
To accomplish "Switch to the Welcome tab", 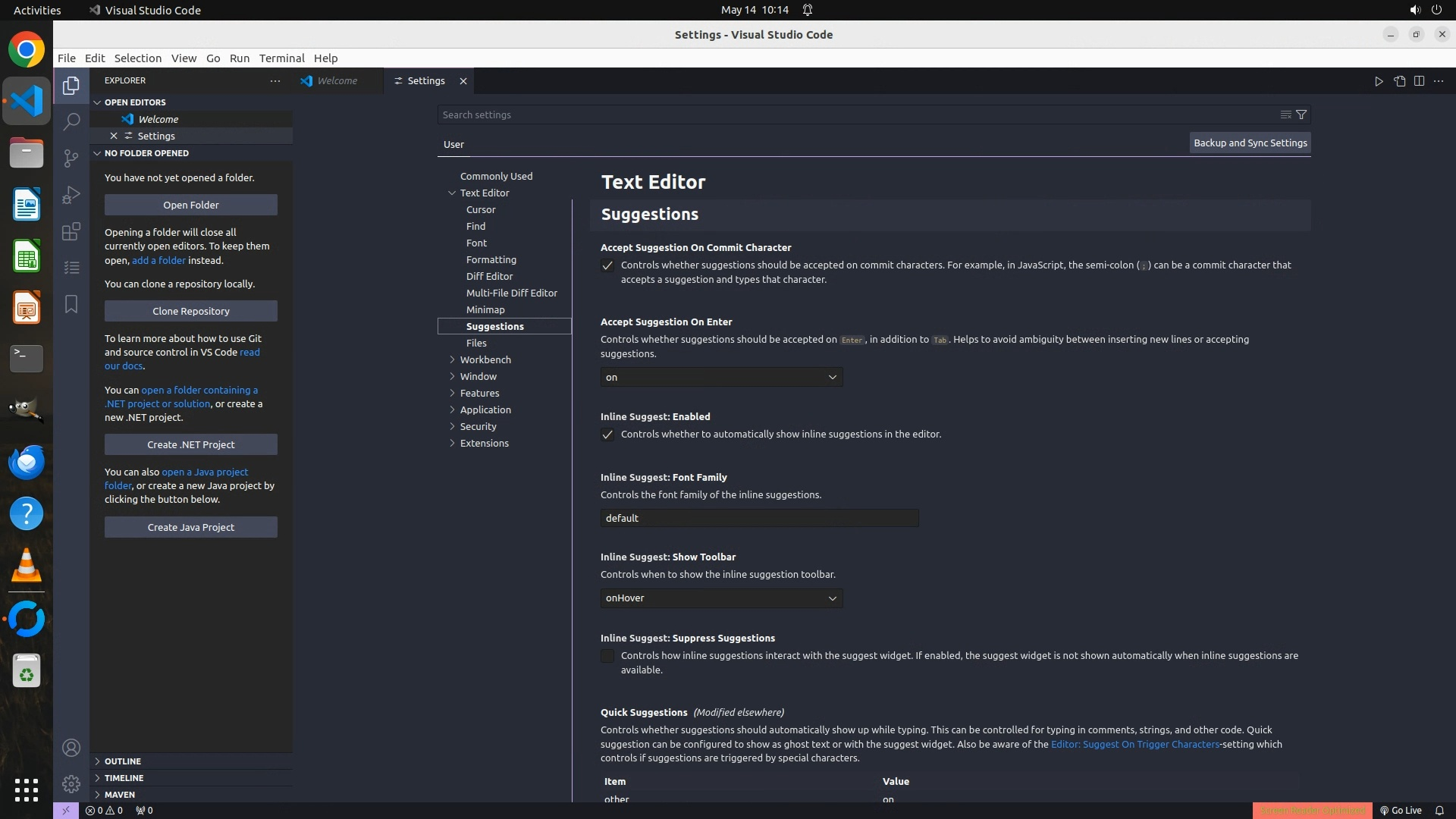I will [x=337, y=81].
